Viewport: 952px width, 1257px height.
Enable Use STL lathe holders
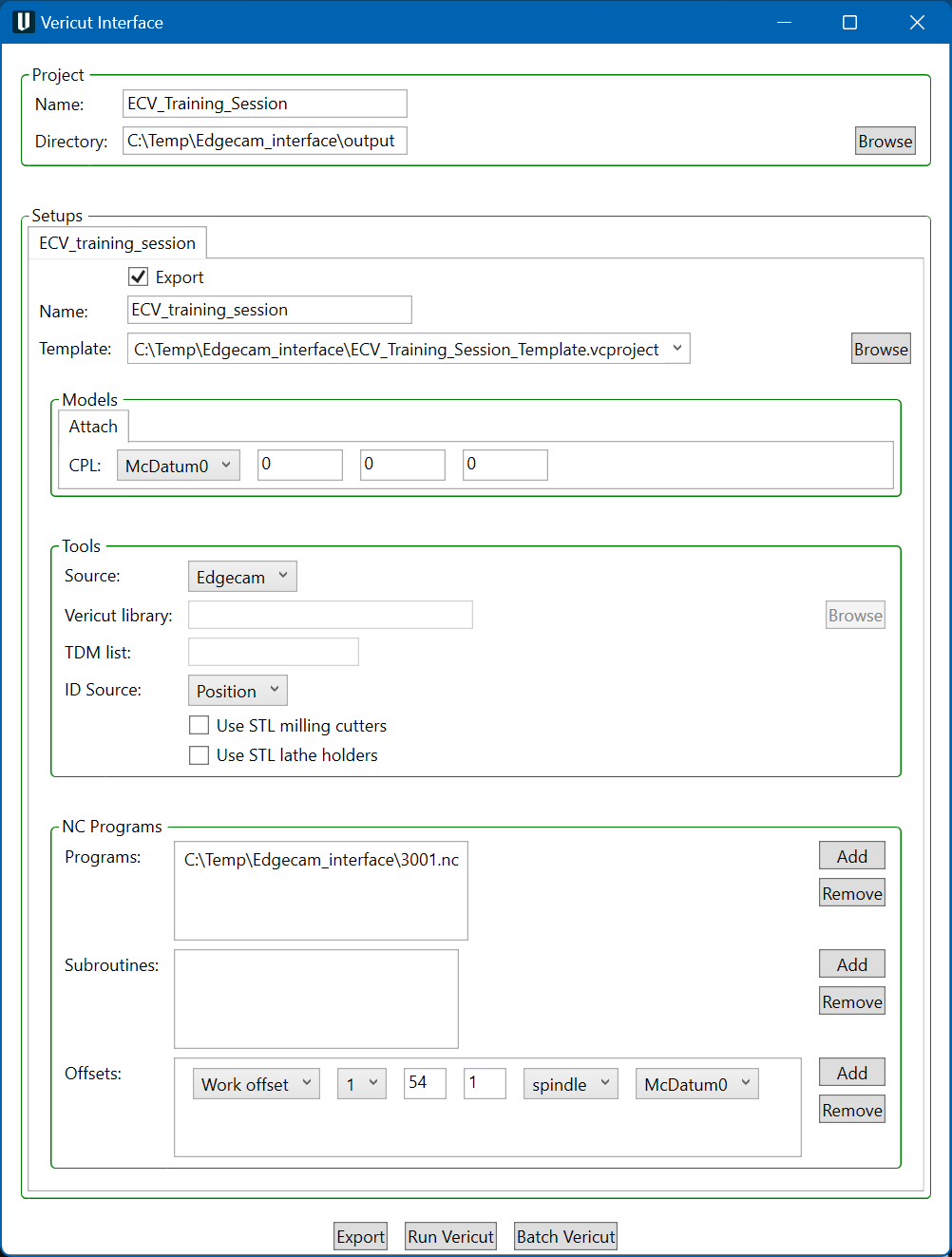click(x=199, y=754)
